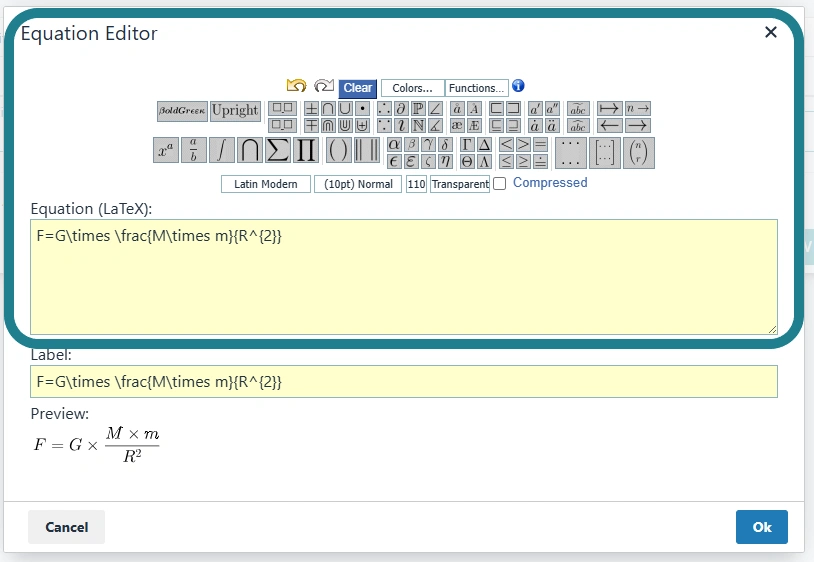814x562 pixels.
Task: Insert the leftwards arrow symbol
Action: pyautogui.click(x=609, y=125)
